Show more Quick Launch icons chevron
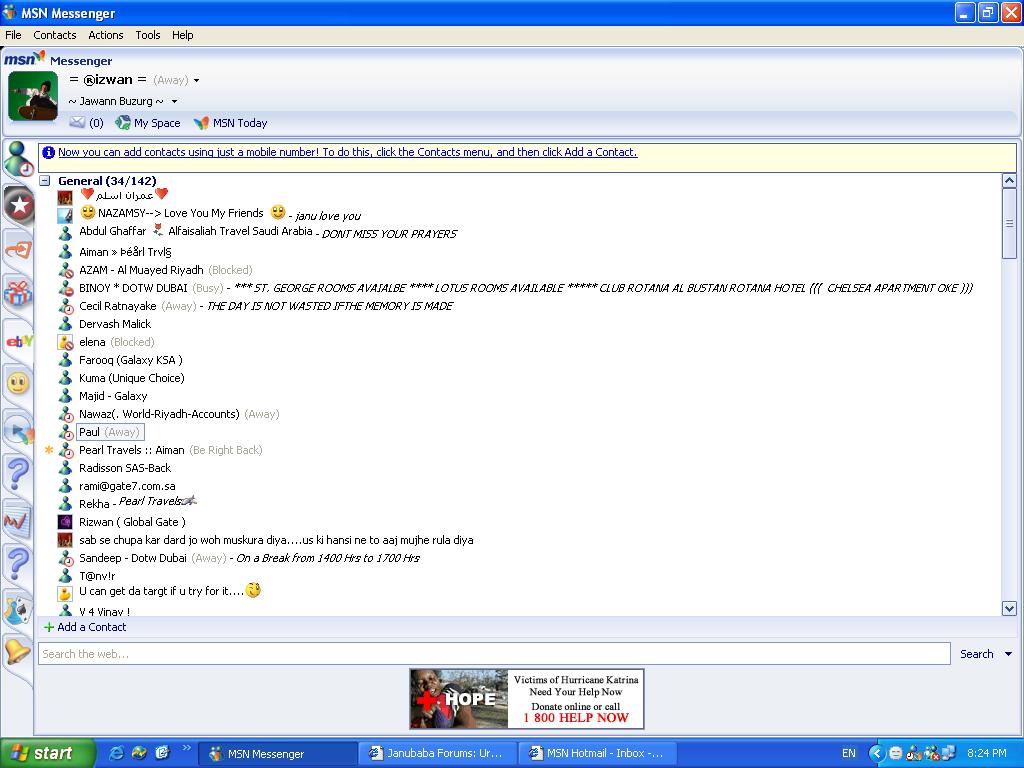Screen dimensions: 1024x768 186,748
